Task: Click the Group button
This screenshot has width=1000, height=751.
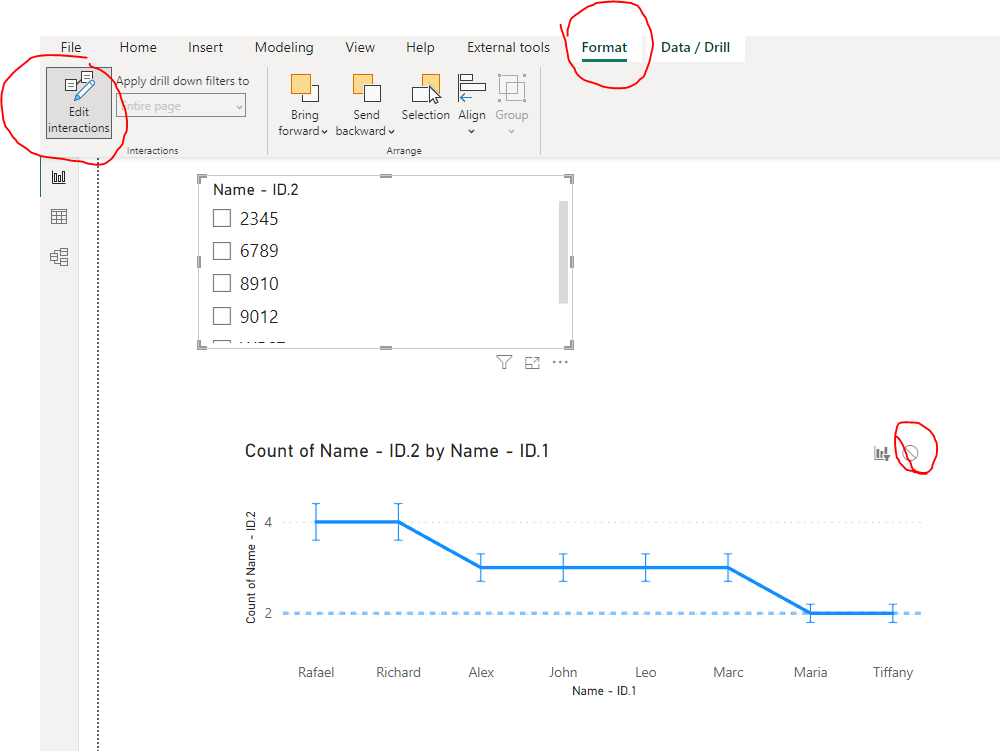Action: [511, 104]
